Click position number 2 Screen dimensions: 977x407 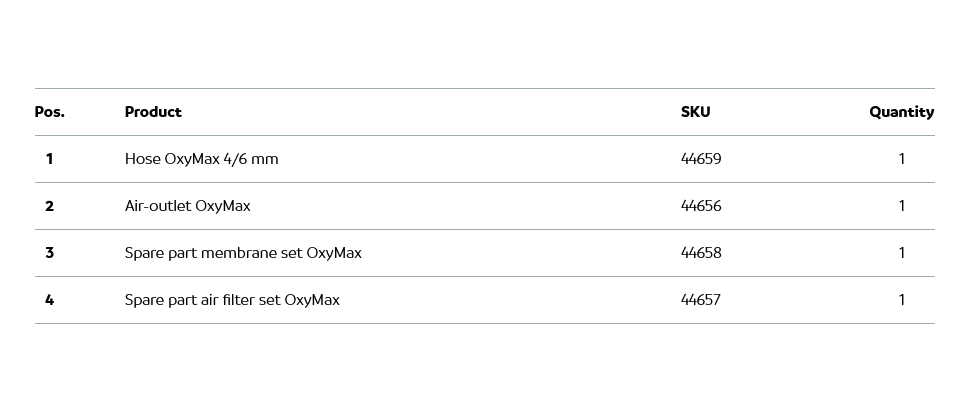pos(49,206)
